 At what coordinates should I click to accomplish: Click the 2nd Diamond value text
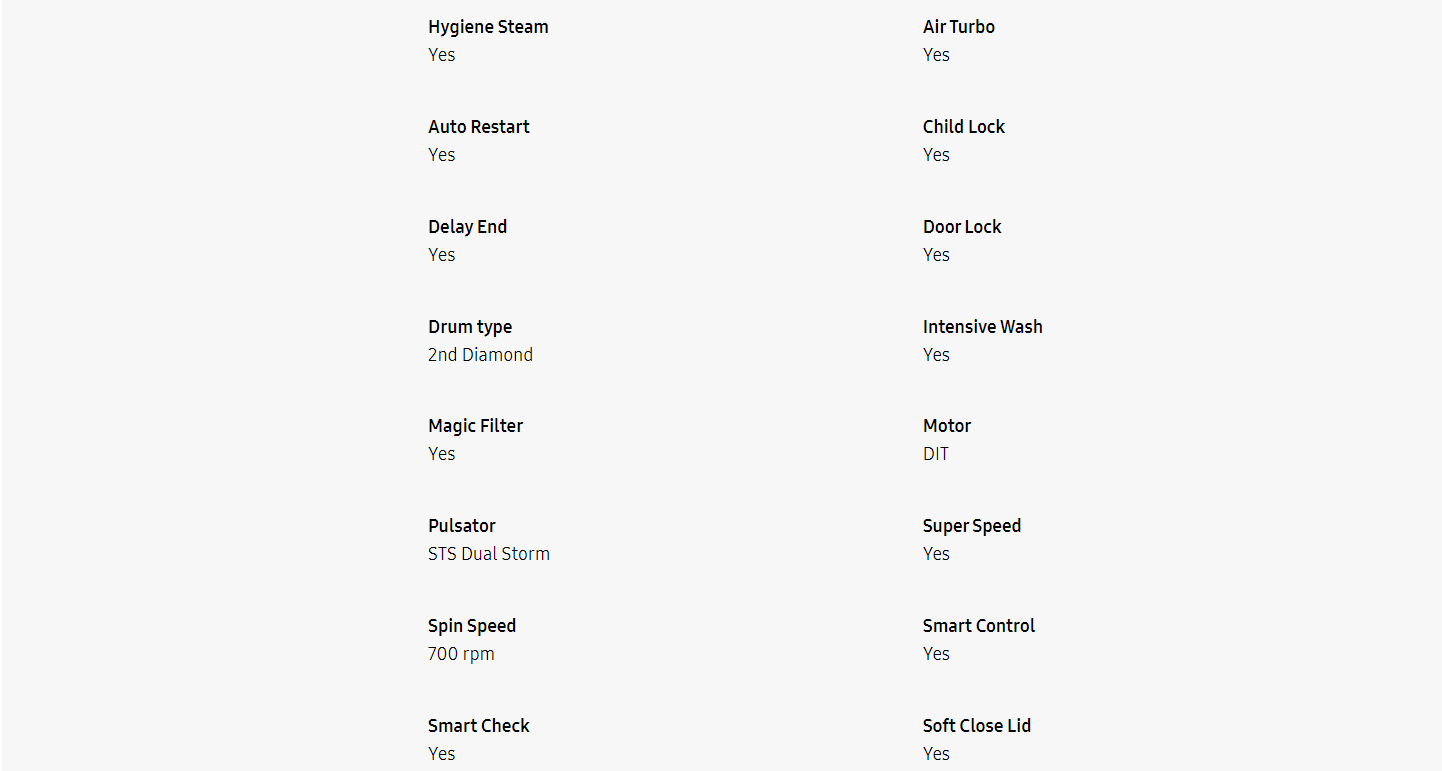click(480, 355)
